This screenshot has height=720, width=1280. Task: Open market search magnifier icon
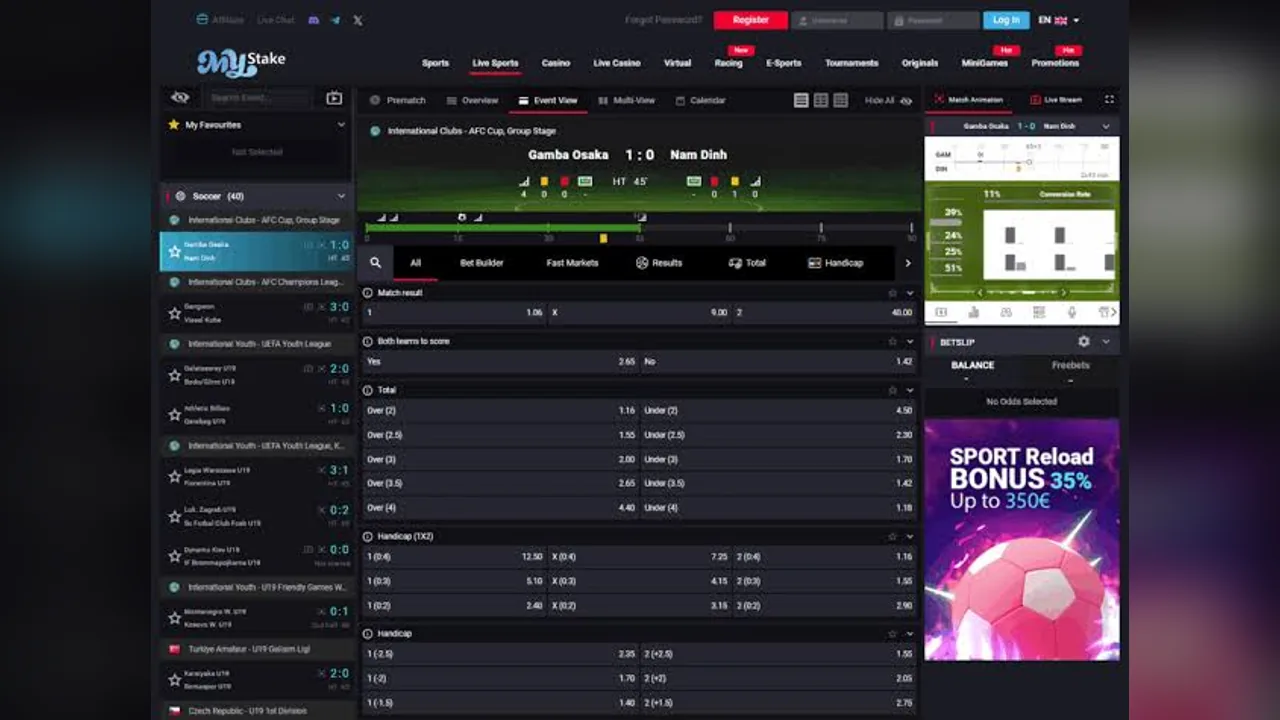(x=375, y=263)
